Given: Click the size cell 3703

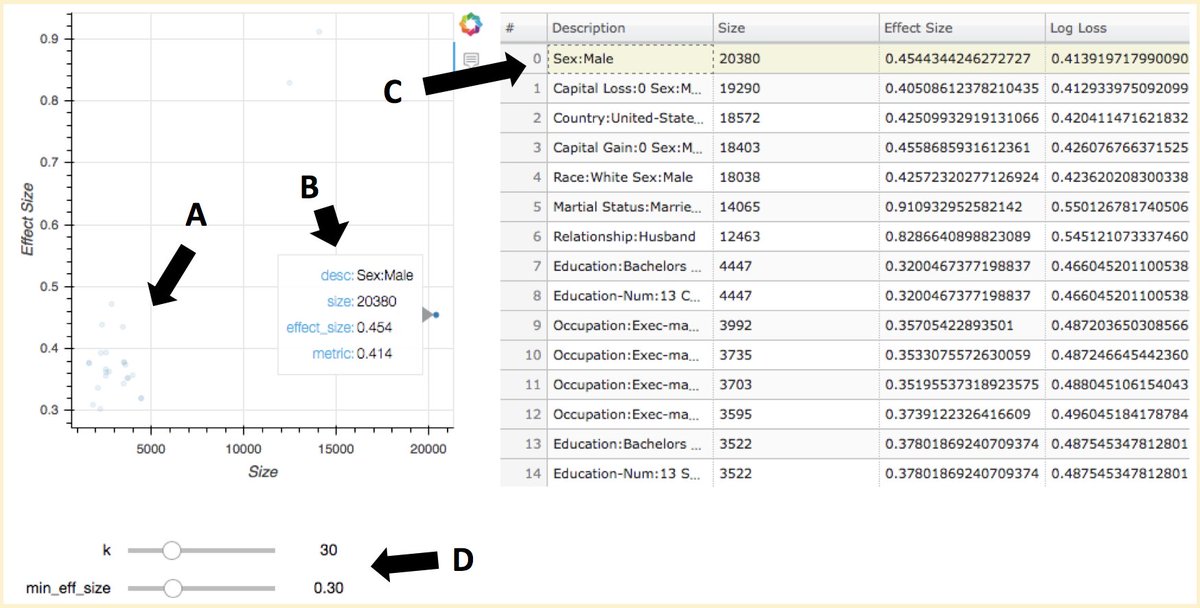Looking at the screenshot, I should point(795,385).
